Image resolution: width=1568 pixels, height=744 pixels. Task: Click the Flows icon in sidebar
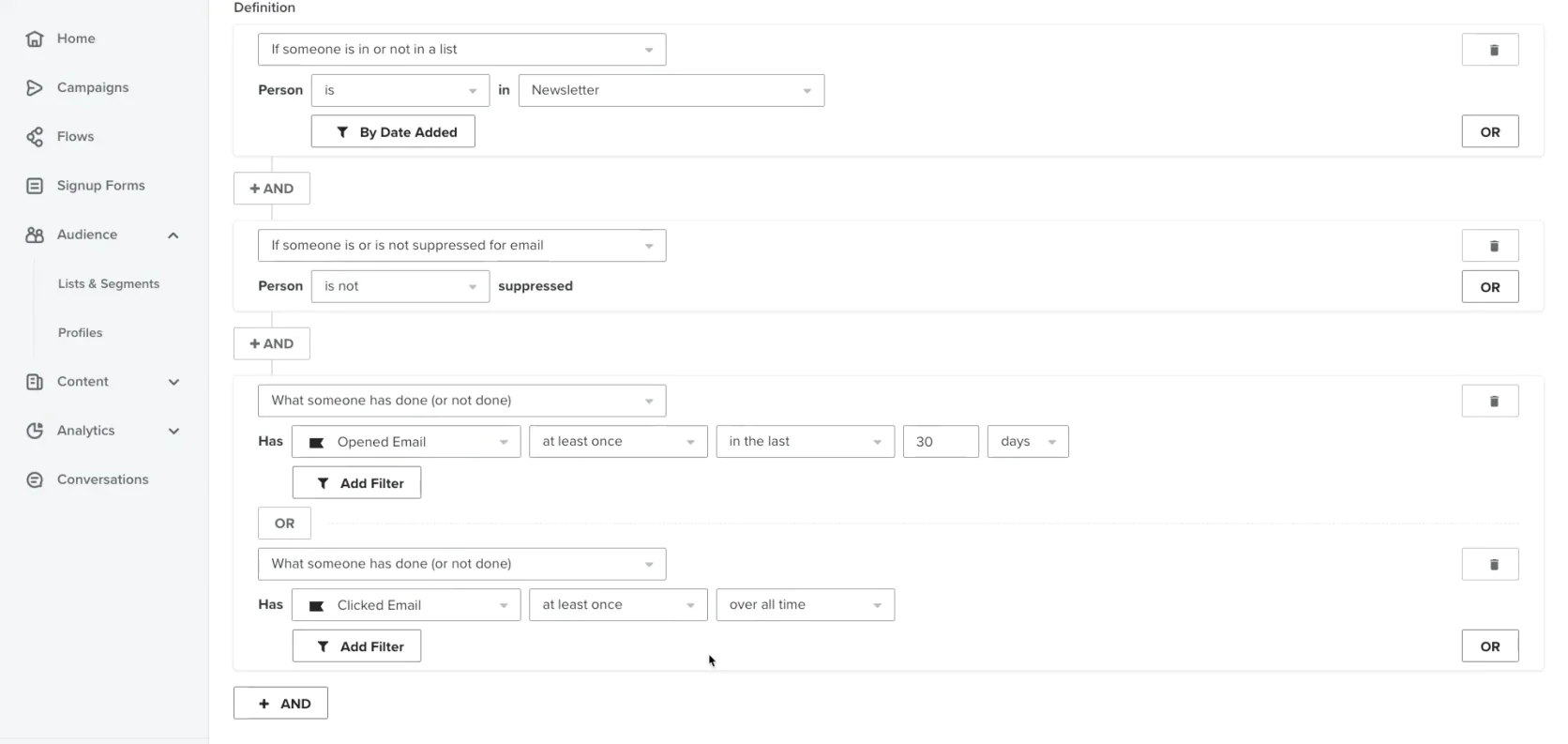click(x=35, y=137)
